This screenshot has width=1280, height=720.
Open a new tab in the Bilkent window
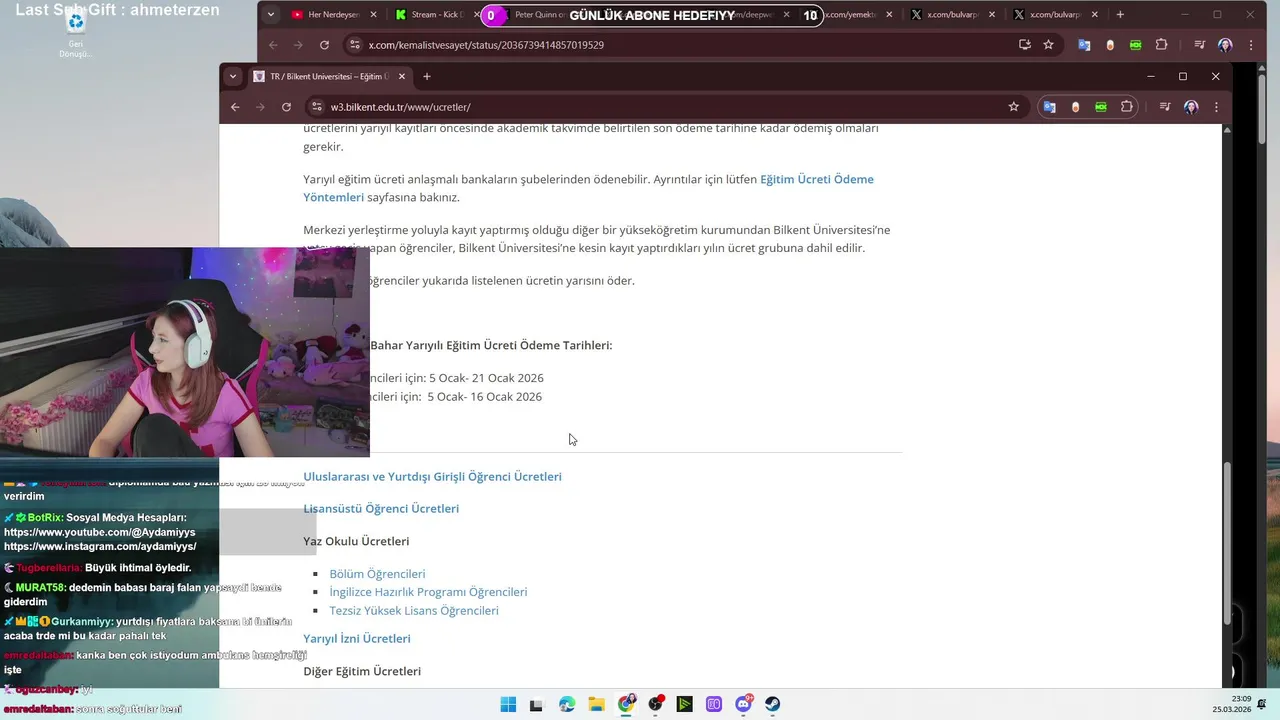point(427,76)
